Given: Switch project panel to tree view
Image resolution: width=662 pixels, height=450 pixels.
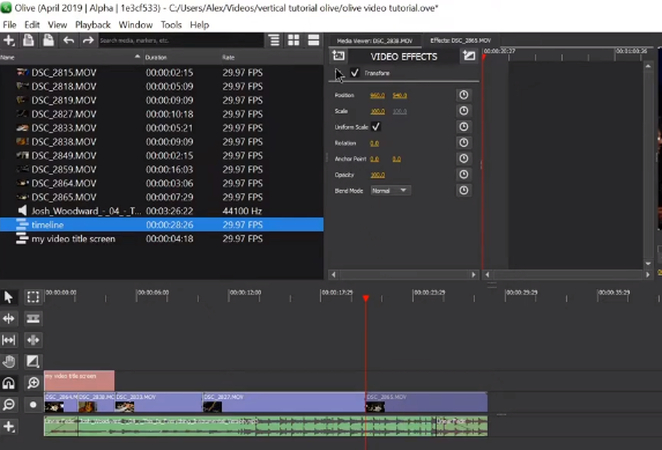Looking at the screenshot, I should 274,41.
